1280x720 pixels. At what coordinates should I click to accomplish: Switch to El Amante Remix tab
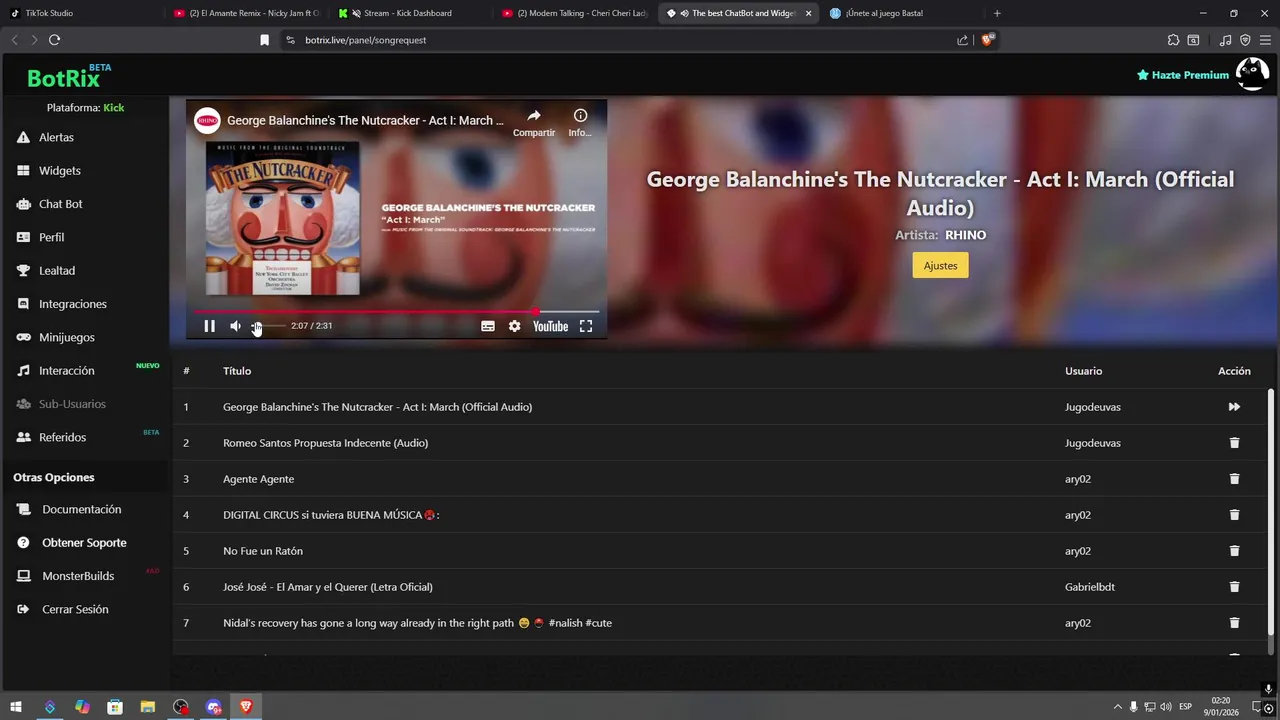246,13
